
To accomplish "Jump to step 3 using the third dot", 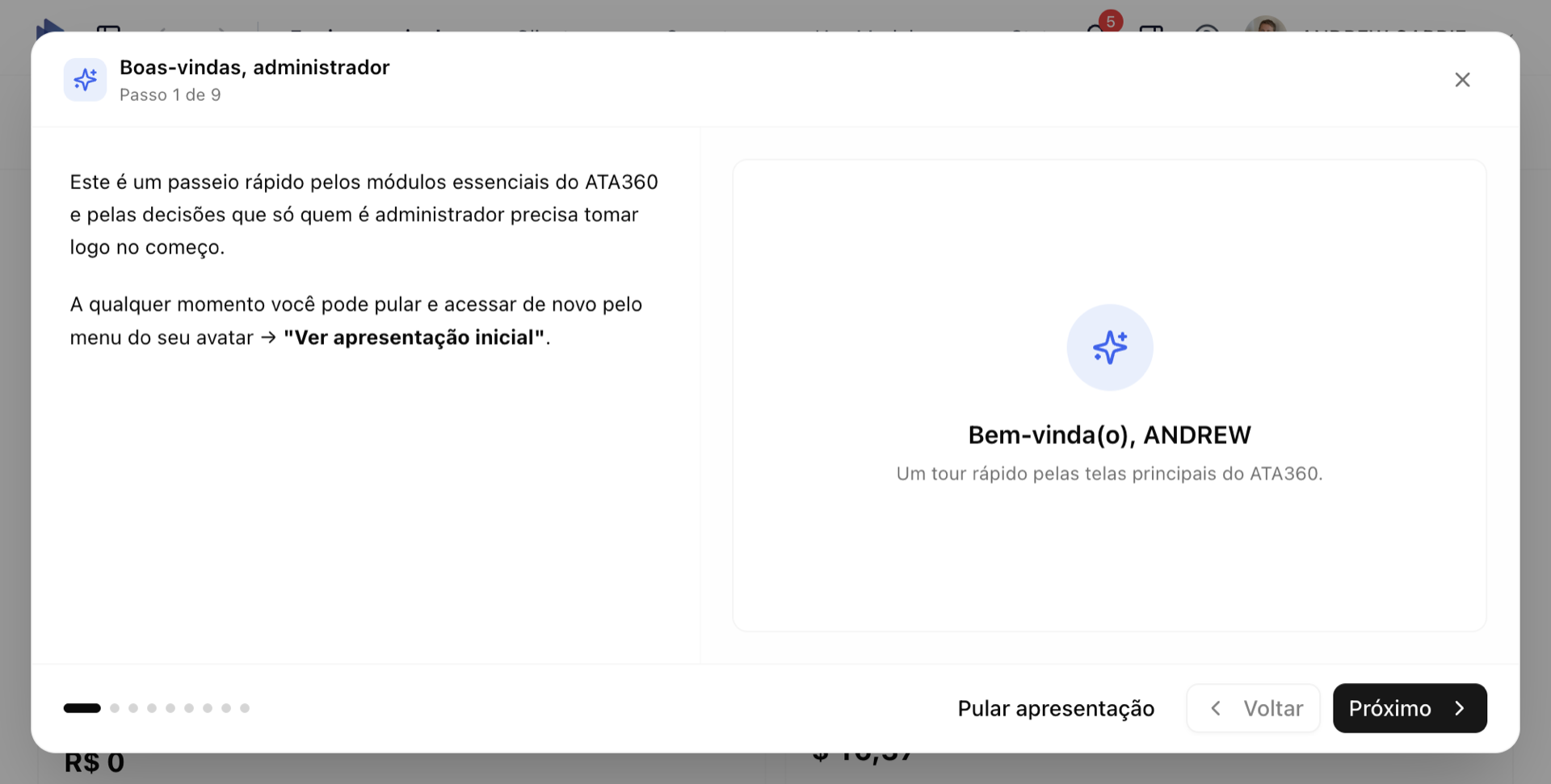I will pos(133,708).
